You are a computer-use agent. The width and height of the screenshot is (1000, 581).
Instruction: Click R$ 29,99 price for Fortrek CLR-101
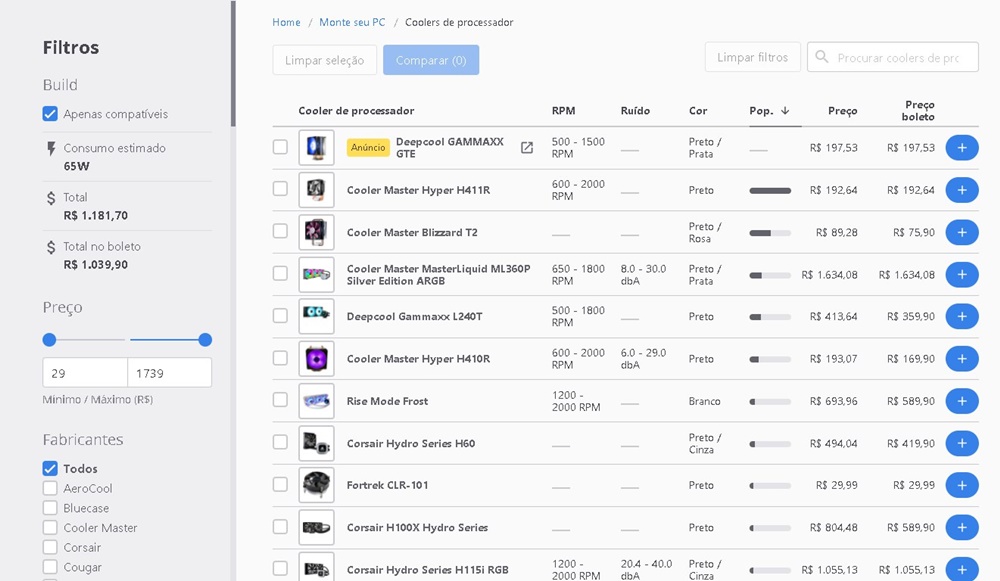point(837,485)
